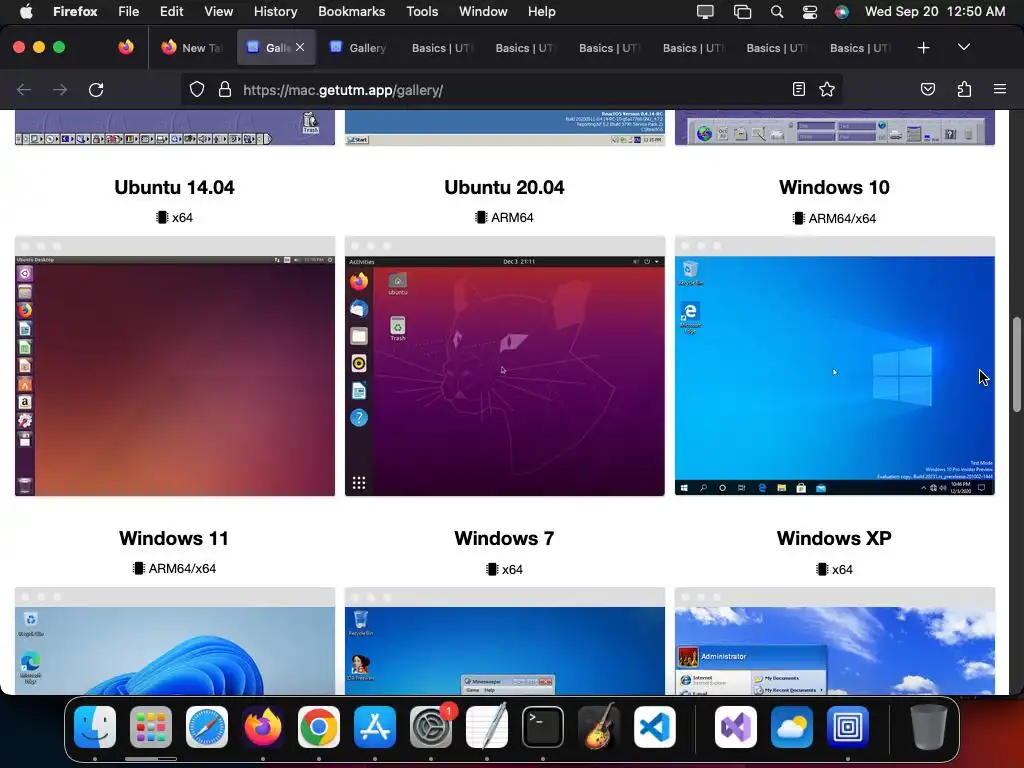
Task: Click the Wed Sep 20 12:50 AM clock
Action: (x=935, y=11)
